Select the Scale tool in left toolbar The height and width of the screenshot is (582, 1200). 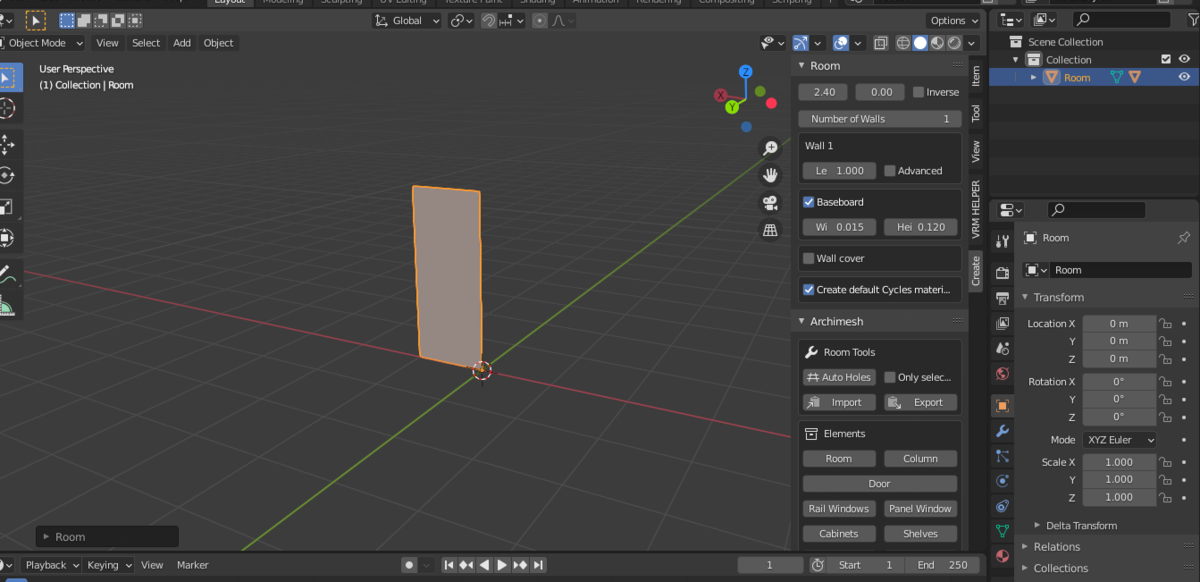pyautogui.click(x=7, y=207)
